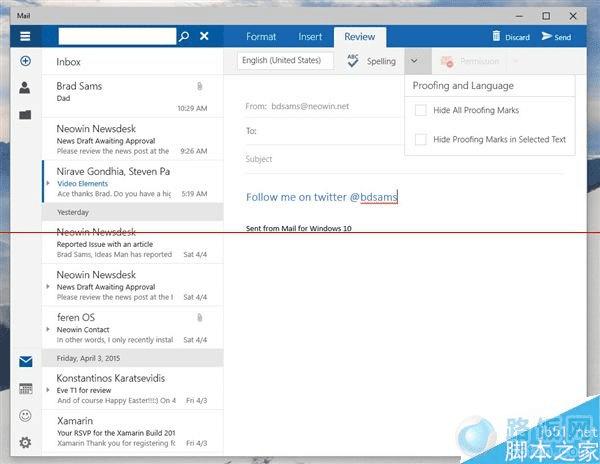Open the feren OS email
Image resolution: width=600 pixels, height=464 pixels.
[x=132, y=328]
